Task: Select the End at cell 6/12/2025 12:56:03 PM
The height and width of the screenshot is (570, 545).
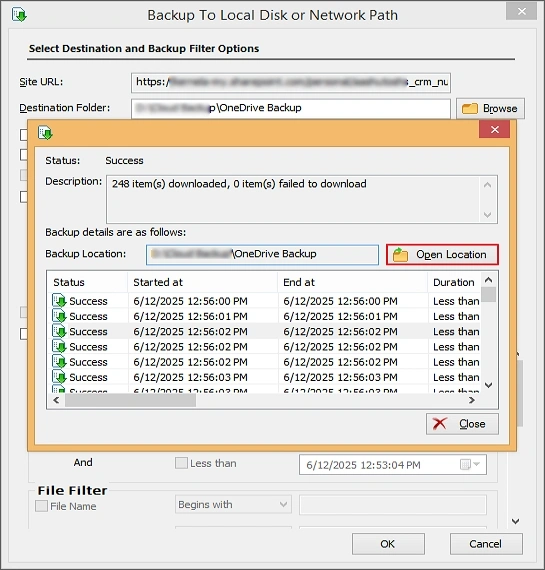Action: [x=340, y=377]
